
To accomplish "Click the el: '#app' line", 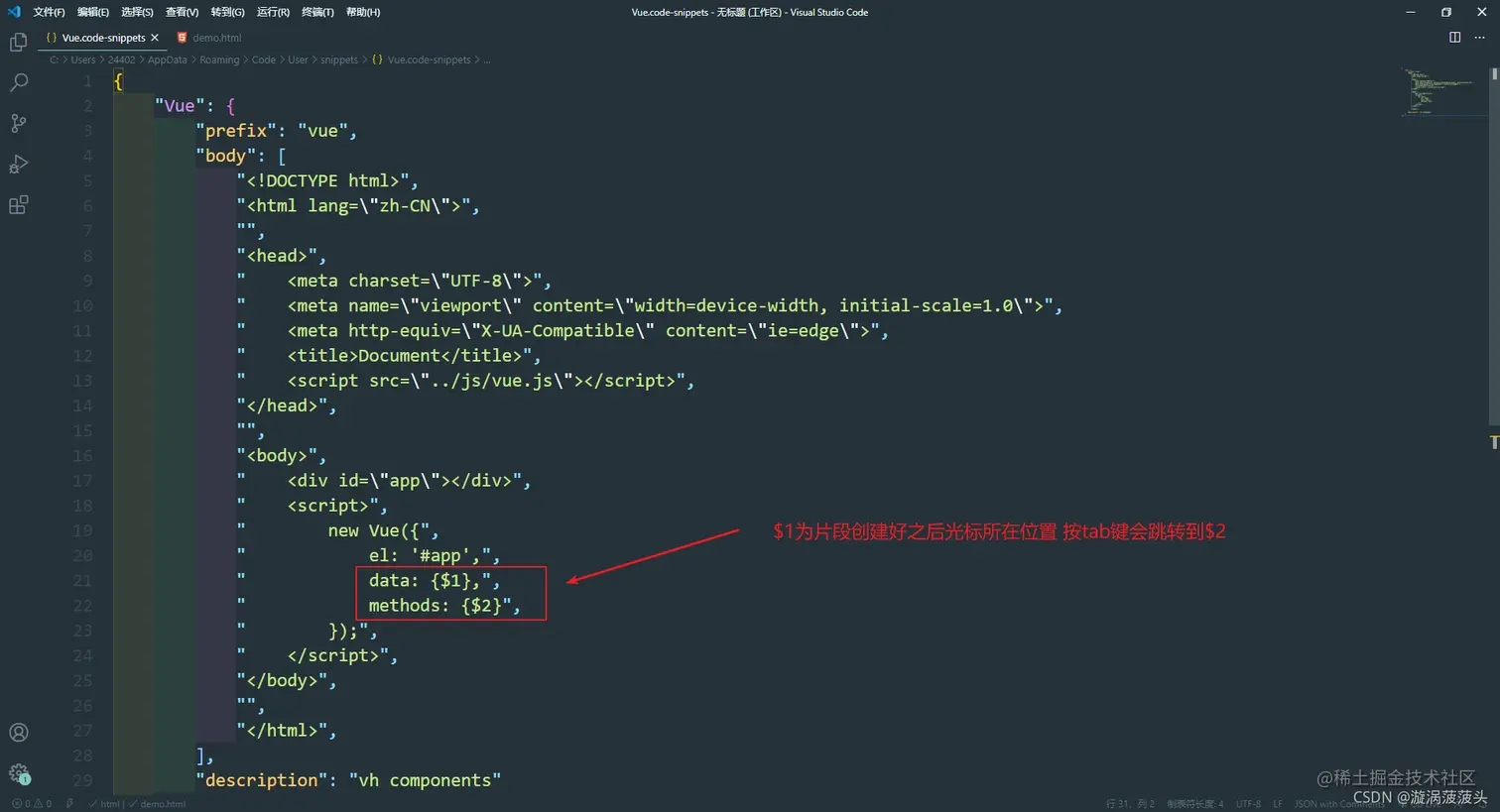I will pyautogui.click(x=368, y=556).
